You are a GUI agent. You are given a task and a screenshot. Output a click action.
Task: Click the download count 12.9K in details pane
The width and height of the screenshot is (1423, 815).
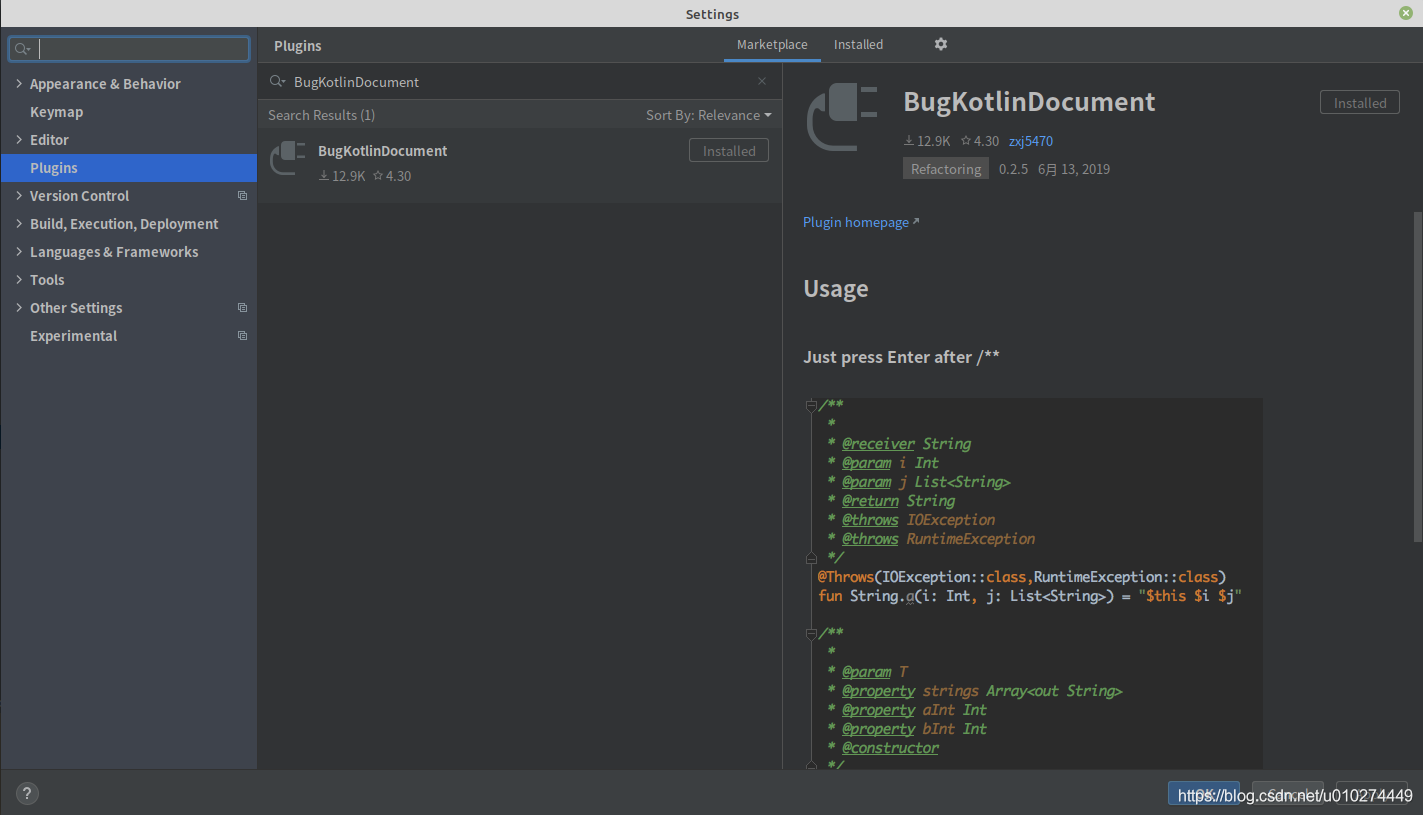point(927,141)
